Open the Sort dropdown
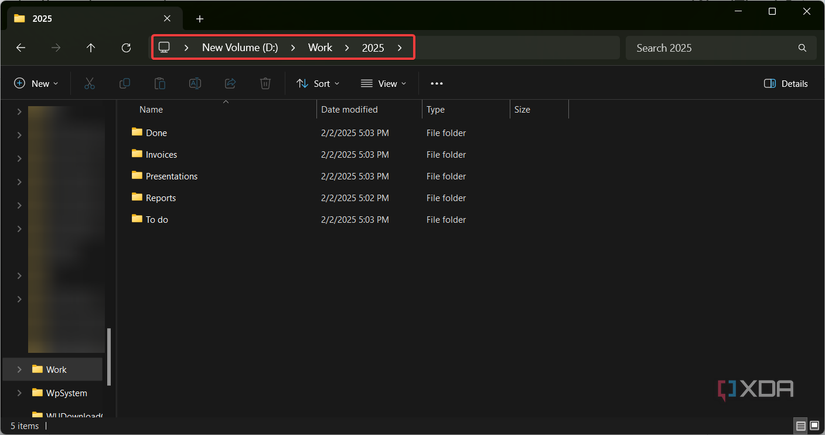Viewport: 825px width, 435px height. (x=318, y=84)
